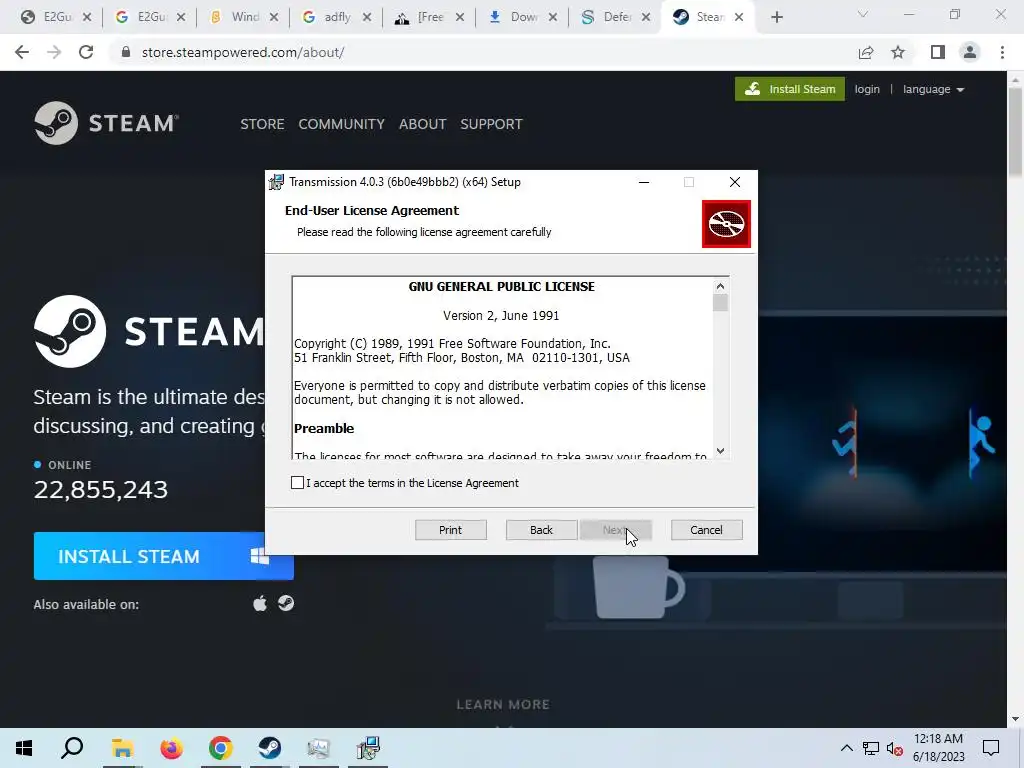Open the Steam login link
The width and height of the screenshot is (1024, 768).
click(867, 89)
